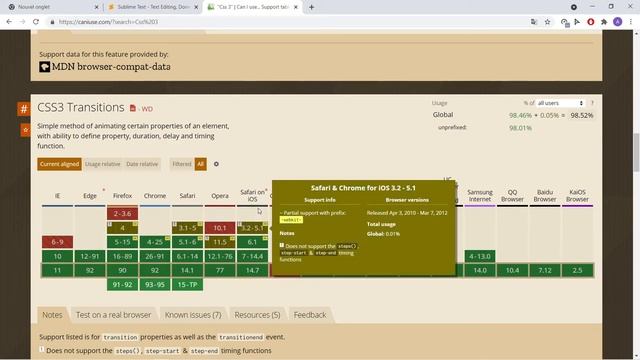Open the all users dropdown
The image size is (640, 360).
tap(560, 103)
